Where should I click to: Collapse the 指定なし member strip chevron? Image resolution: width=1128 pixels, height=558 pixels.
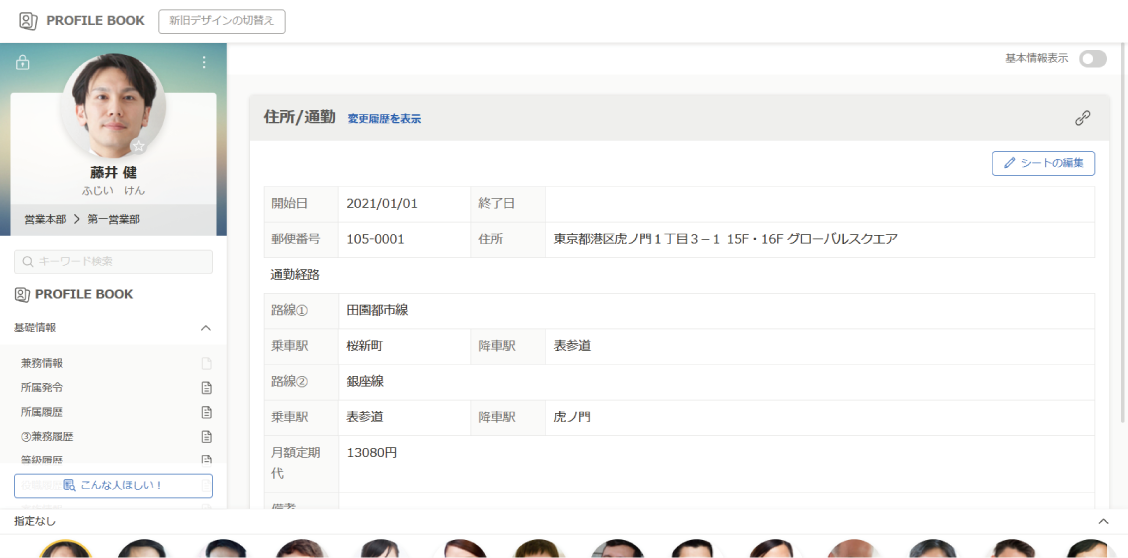pos(1104,522)
